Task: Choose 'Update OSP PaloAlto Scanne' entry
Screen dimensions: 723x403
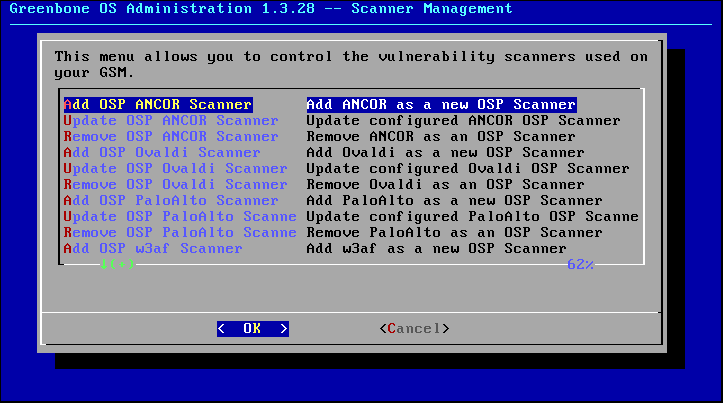Action: [180, 217]
